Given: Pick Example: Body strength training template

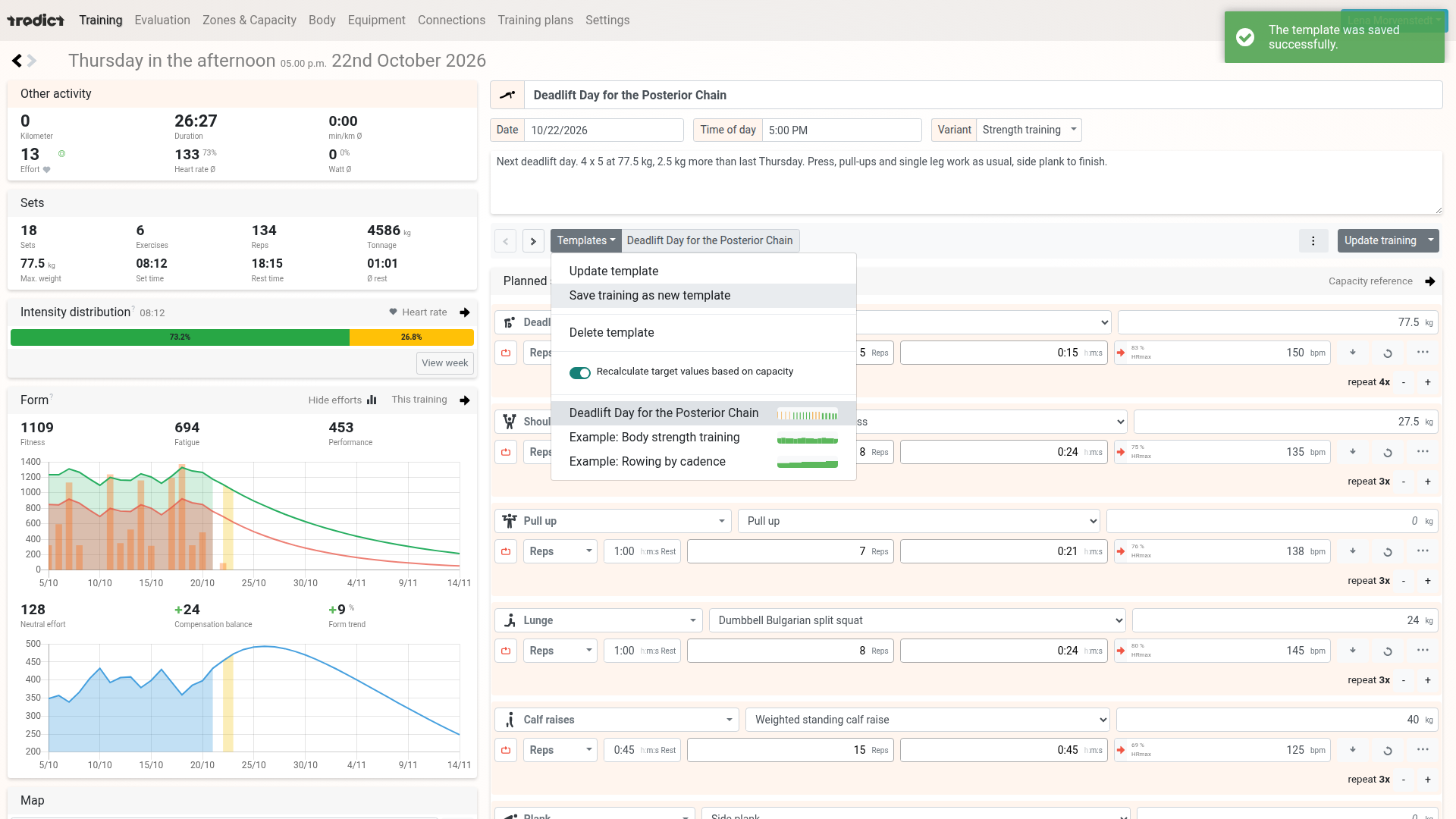Looking at the screenshot, I should (x=704, y=438).
